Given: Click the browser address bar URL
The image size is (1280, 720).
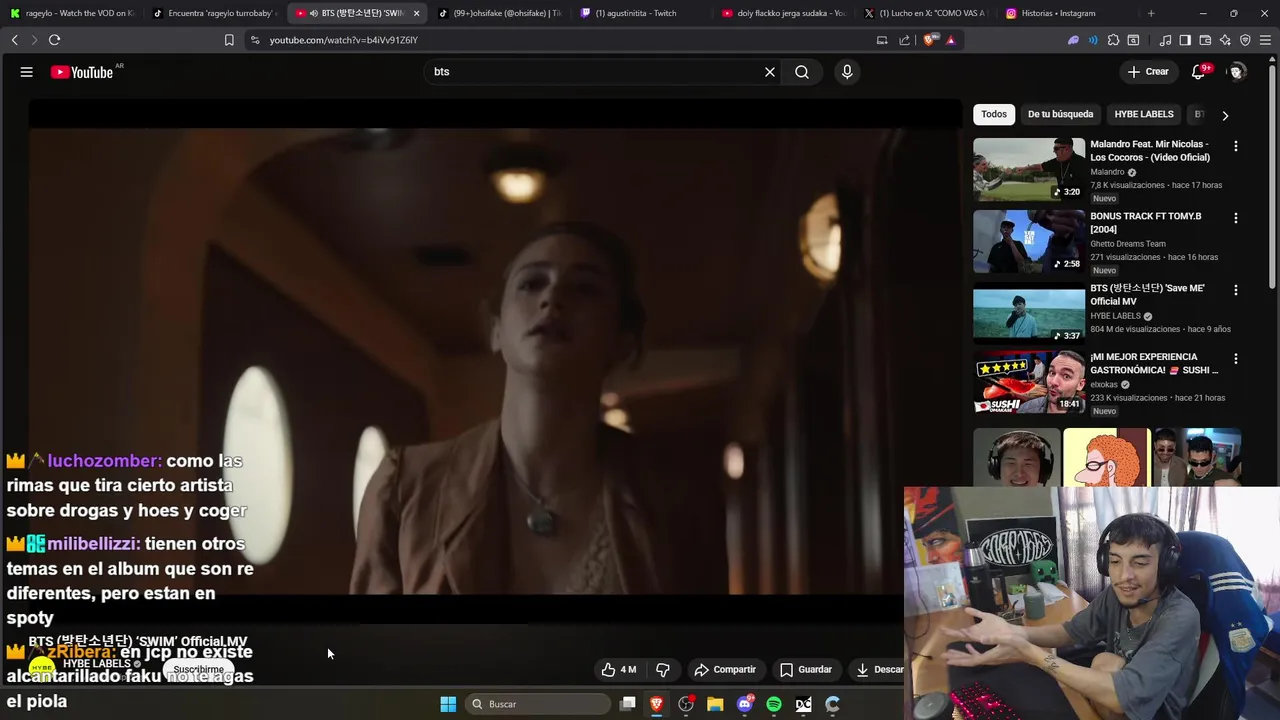Looking at the screenshot, I should point(343,40).
